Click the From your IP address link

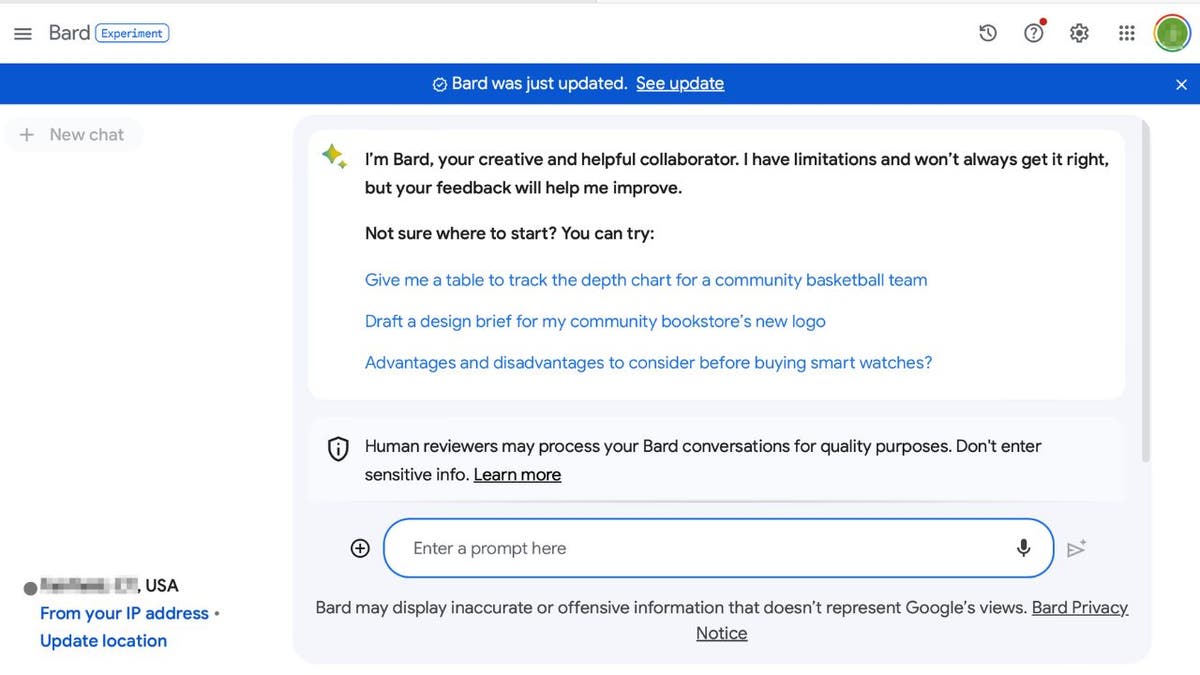pos(124,613)
